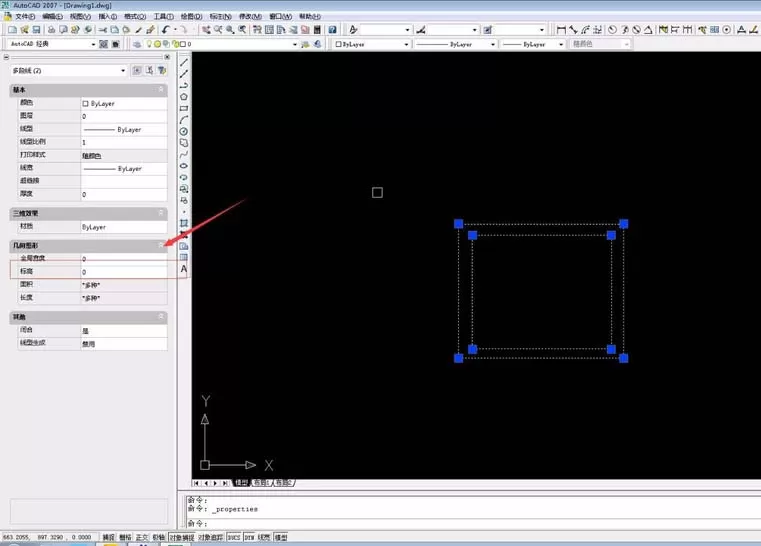Click the 标高 elevation value field

124,272
